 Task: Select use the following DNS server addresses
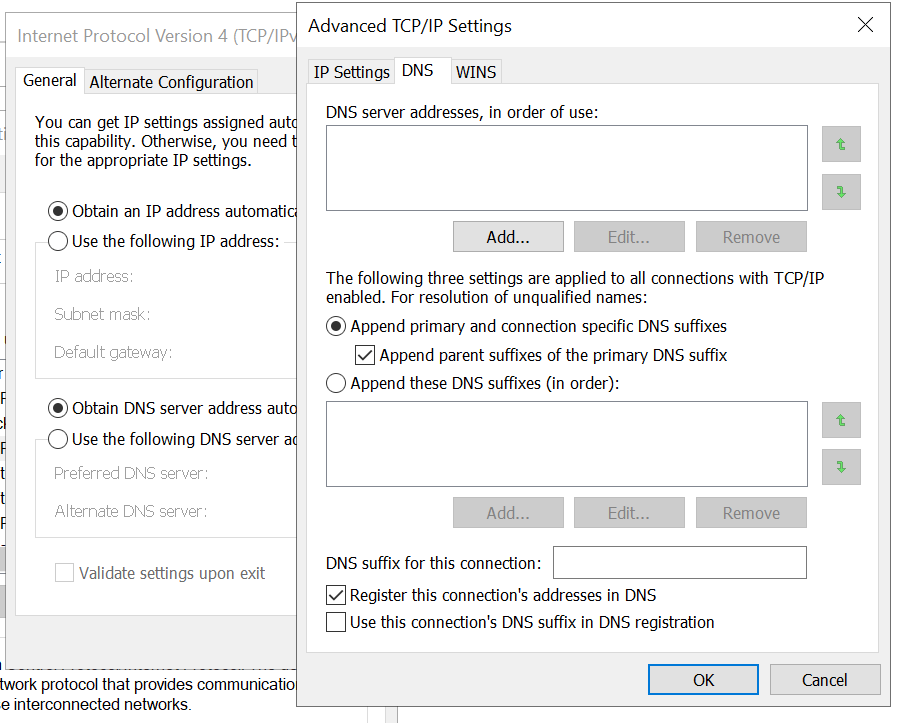click(x=58, y=439)
